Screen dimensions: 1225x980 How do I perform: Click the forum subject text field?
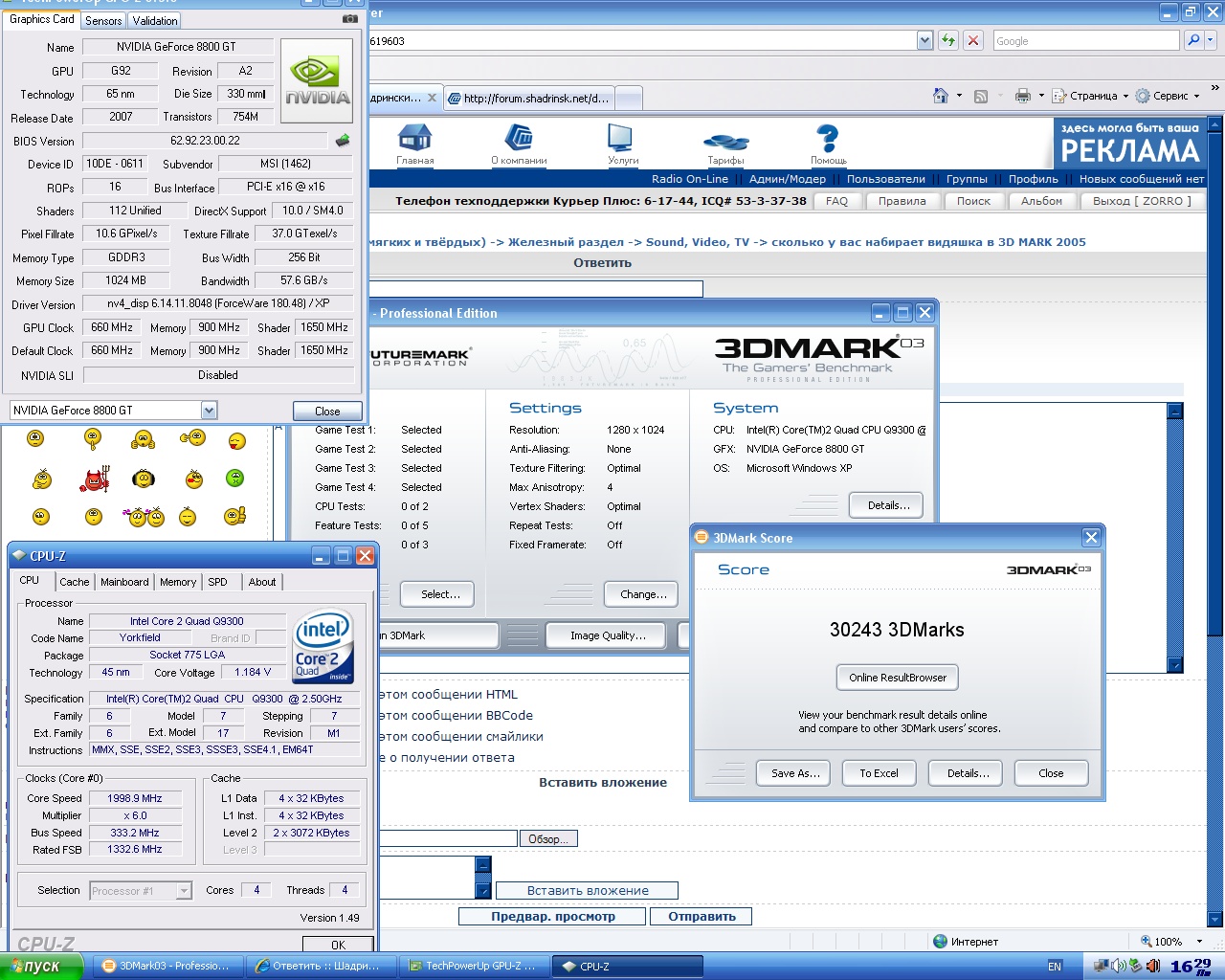point(536,288)
